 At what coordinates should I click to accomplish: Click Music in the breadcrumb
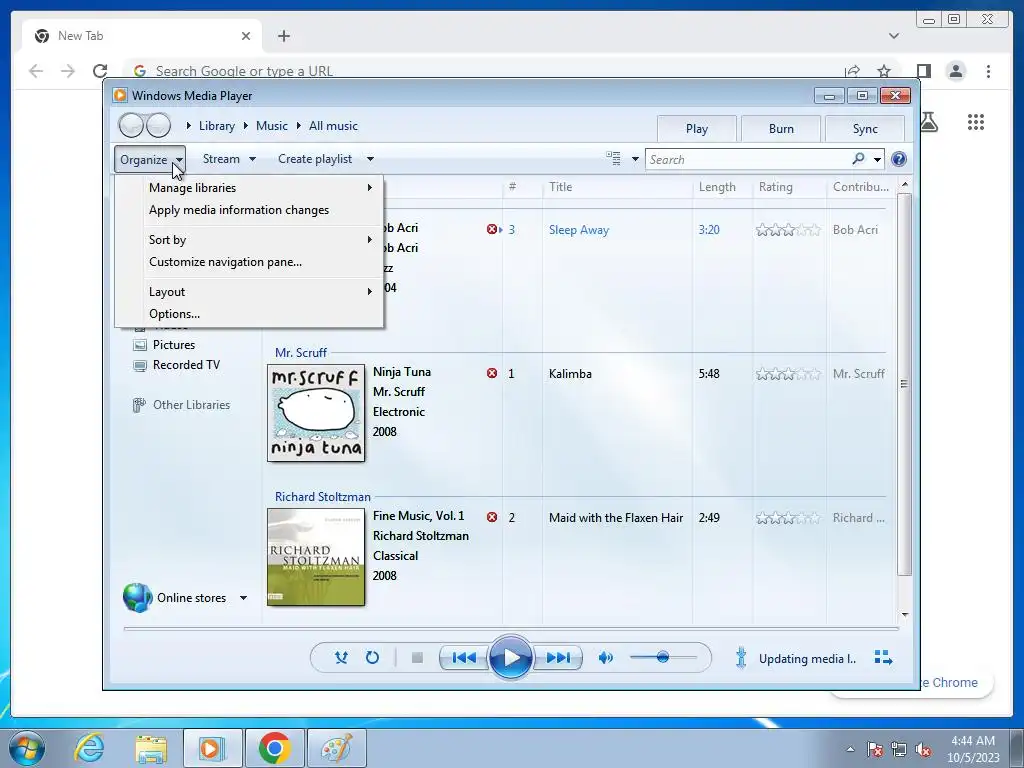click(272, 126)
